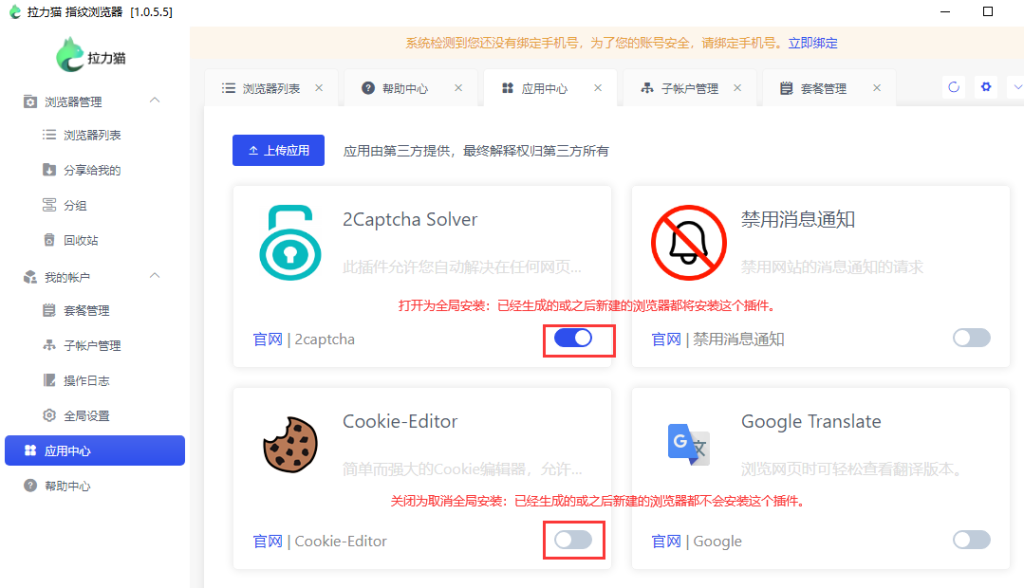The image size is (1024, 588).
Task: Close the 应用中心 tab
Action: [x=598, y=88]
